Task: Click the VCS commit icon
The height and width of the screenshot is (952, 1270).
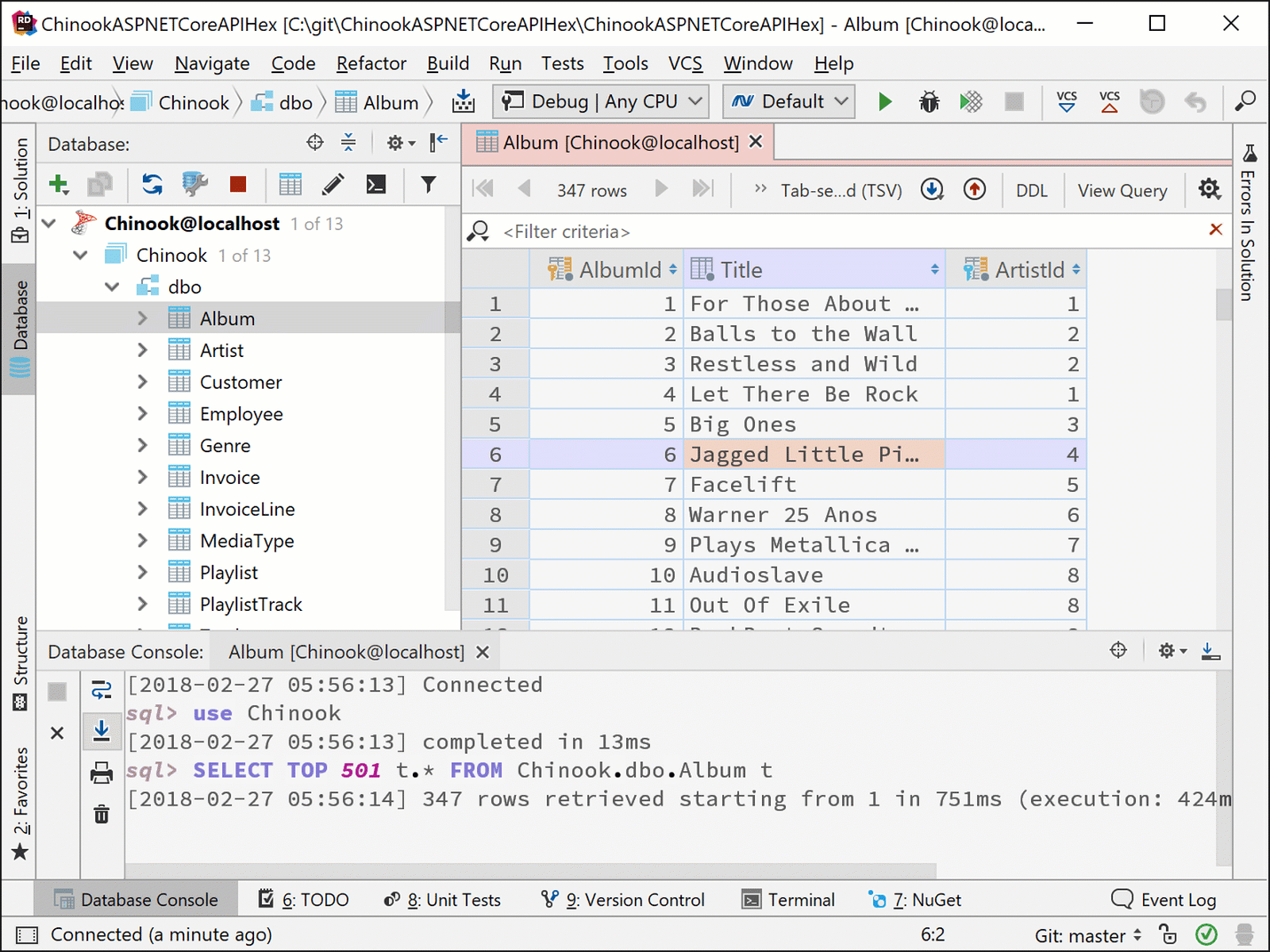Action: click(x=1110, y=102)
